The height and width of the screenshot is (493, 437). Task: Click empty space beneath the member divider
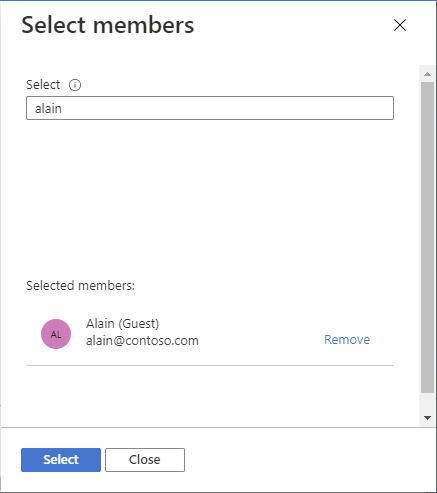click(x=210, y=395)
